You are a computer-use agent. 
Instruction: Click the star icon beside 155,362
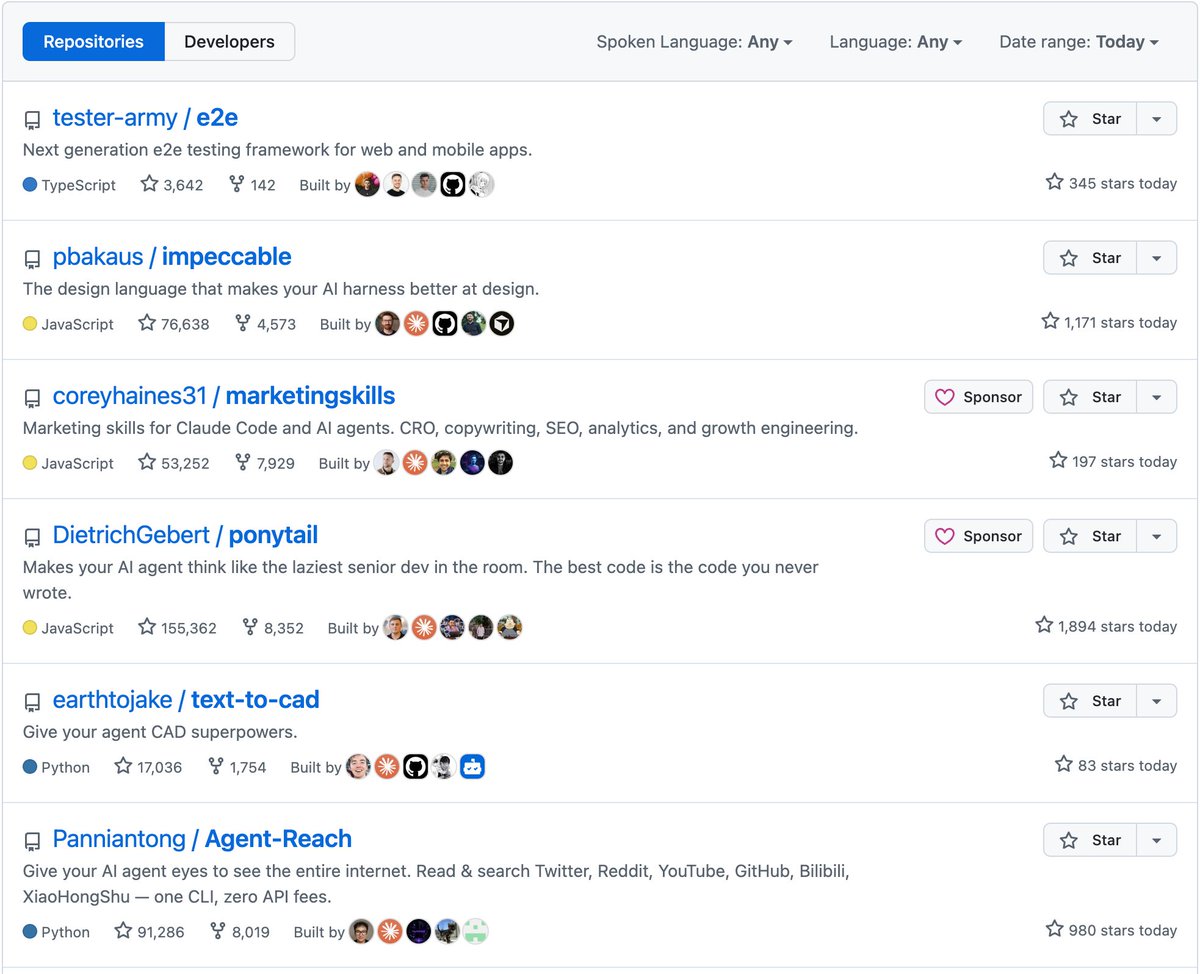tap(147, 627)
